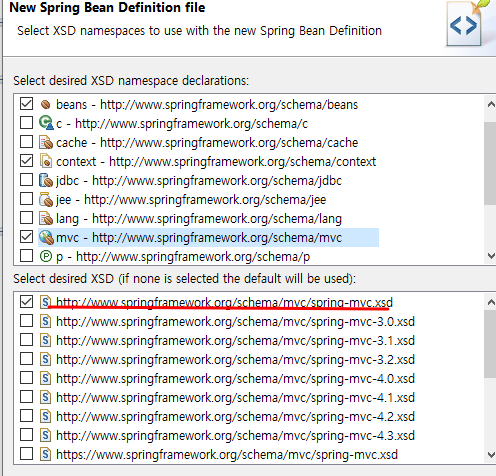The height and width of the screenshot is (476, 496).
Task: Select the context schema row text
Action: tap(216, 162)
